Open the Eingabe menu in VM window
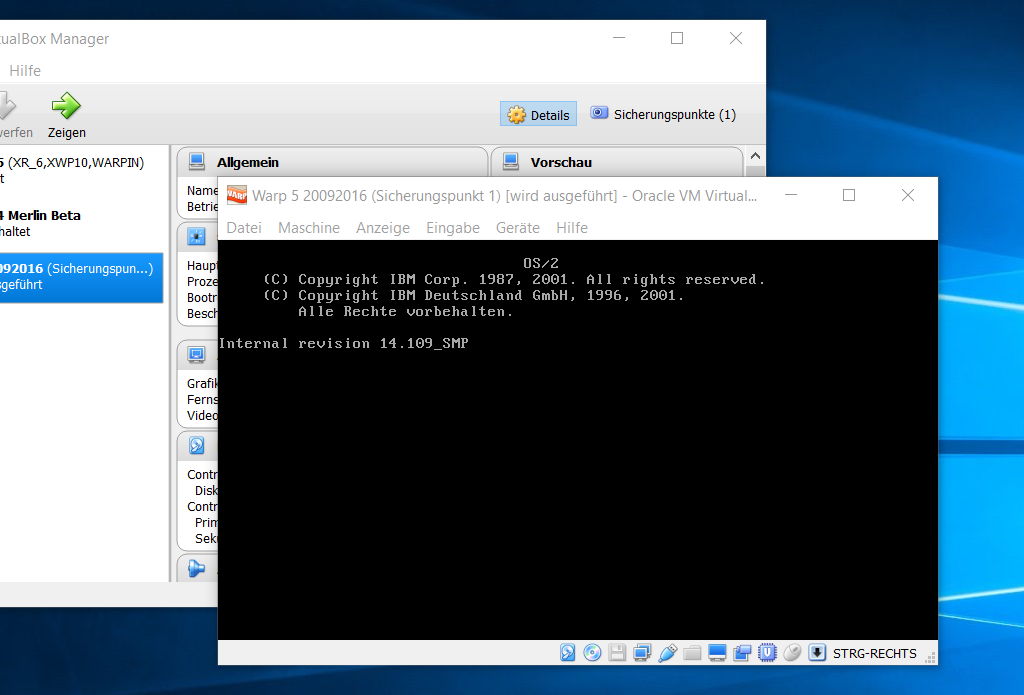1024x695 pixels. (453, 228)
